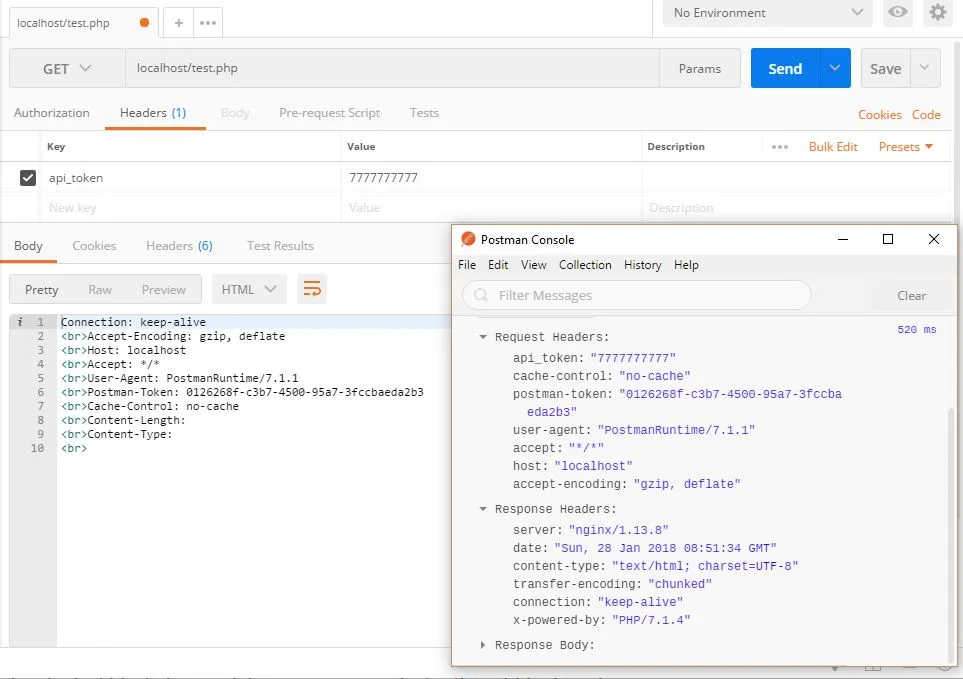963x679 pixels.
Task: Click the user-agent: "PostmanRuntime/7.1.1" console line
Action: pos(634,430)
